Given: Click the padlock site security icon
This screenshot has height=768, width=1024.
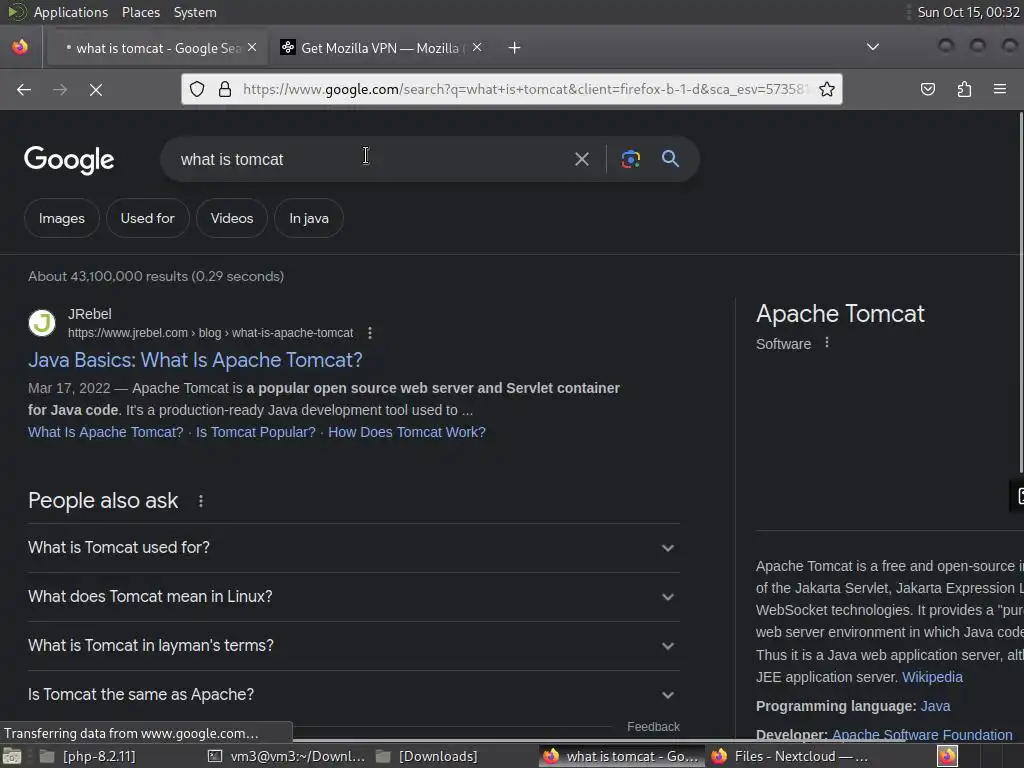Looking at the screenshot, I should (225, 89).
